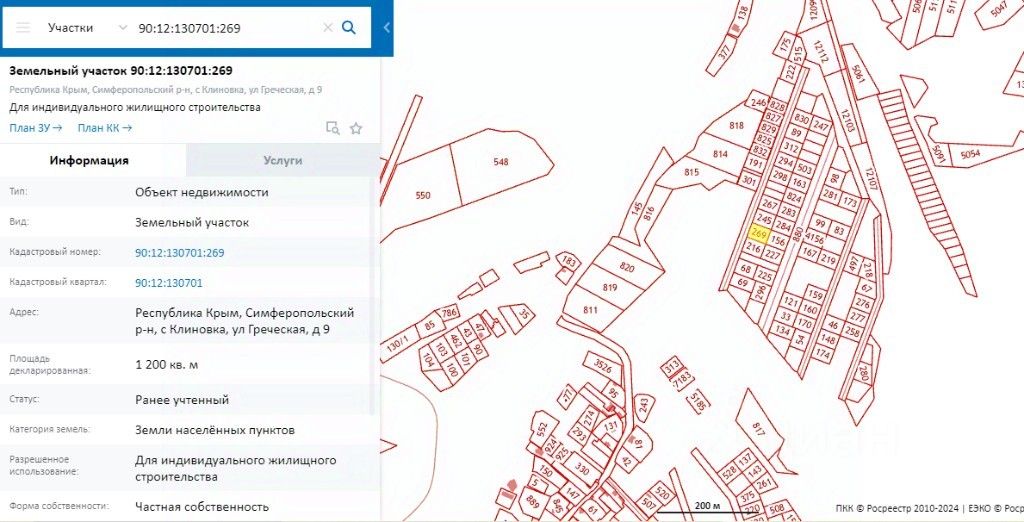Screen dimensions: 1024x522
Task: Click the cadastral number search input field
Action: [227, 28]
